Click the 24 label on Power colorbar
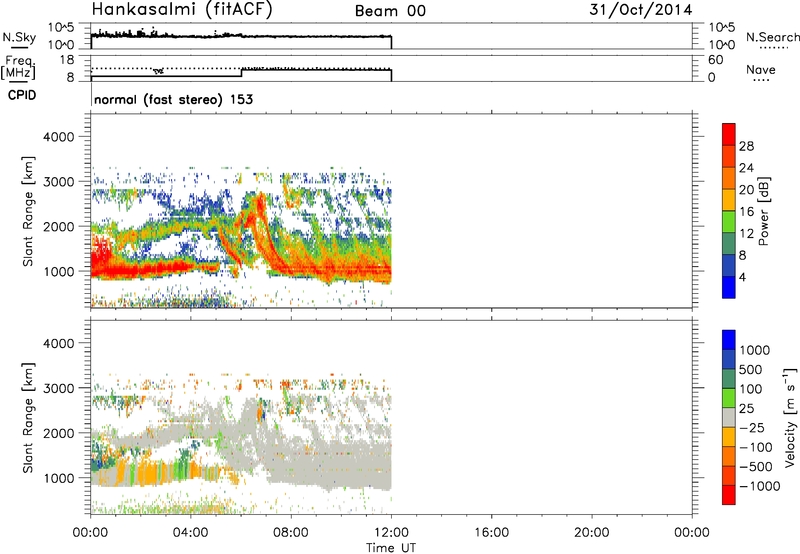This screenshot has width=800, height=554. (x=746, y=168)
